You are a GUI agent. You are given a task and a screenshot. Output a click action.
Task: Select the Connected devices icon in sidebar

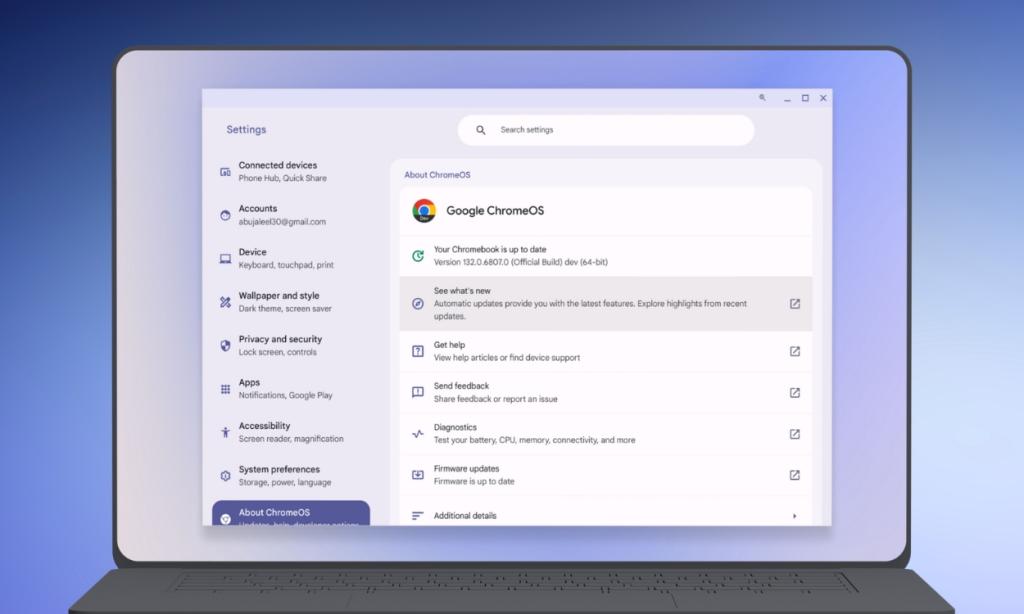point(225,170)
